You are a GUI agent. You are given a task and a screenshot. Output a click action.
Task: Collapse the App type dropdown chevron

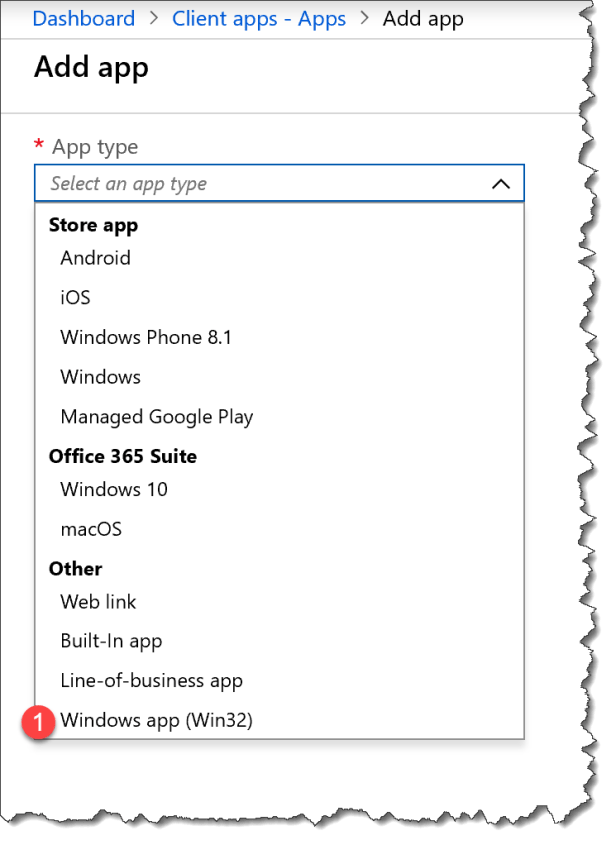click(x=501, y=184)
